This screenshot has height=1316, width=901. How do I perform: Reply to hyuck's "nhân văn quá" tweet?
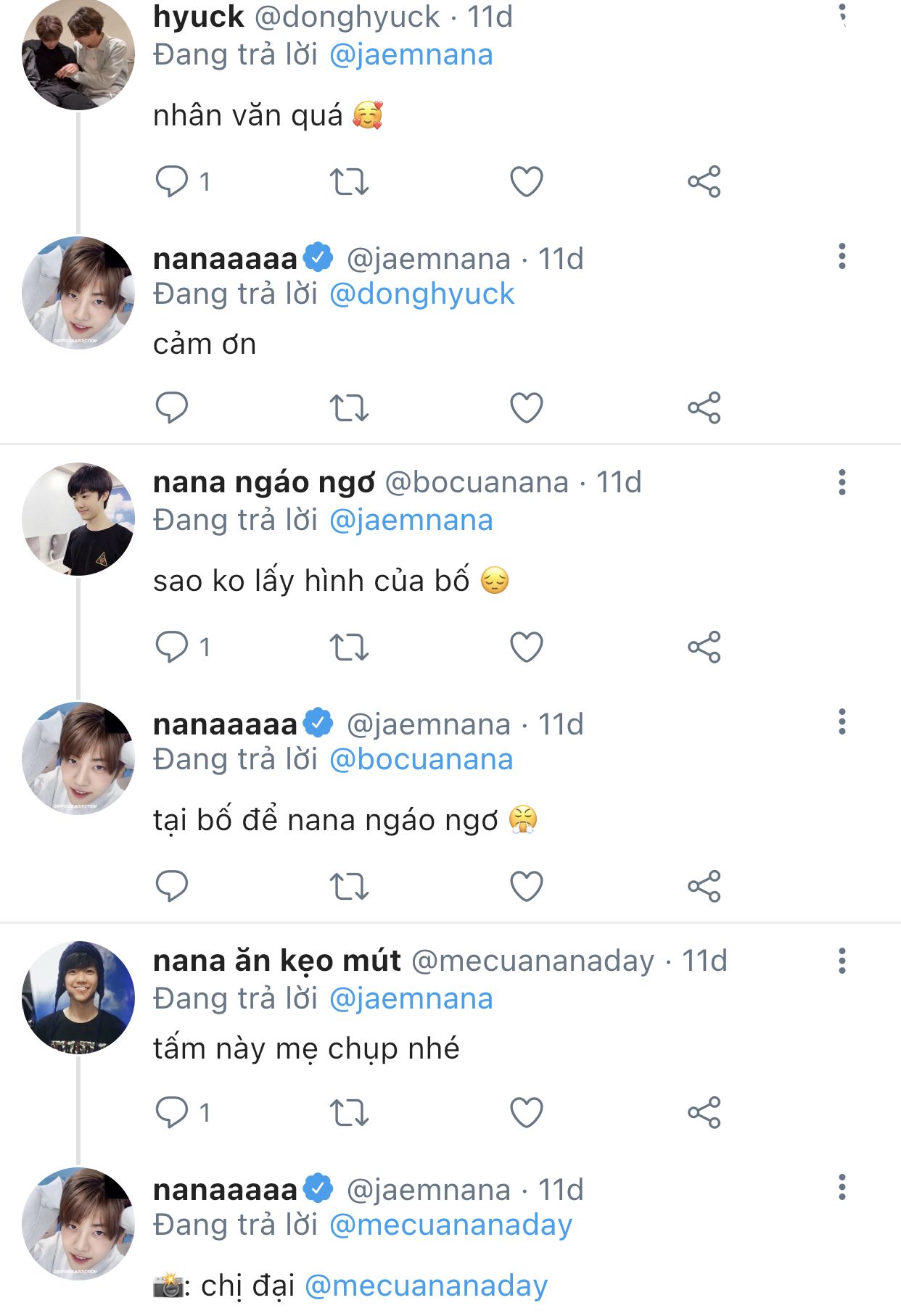pos(172,181)
